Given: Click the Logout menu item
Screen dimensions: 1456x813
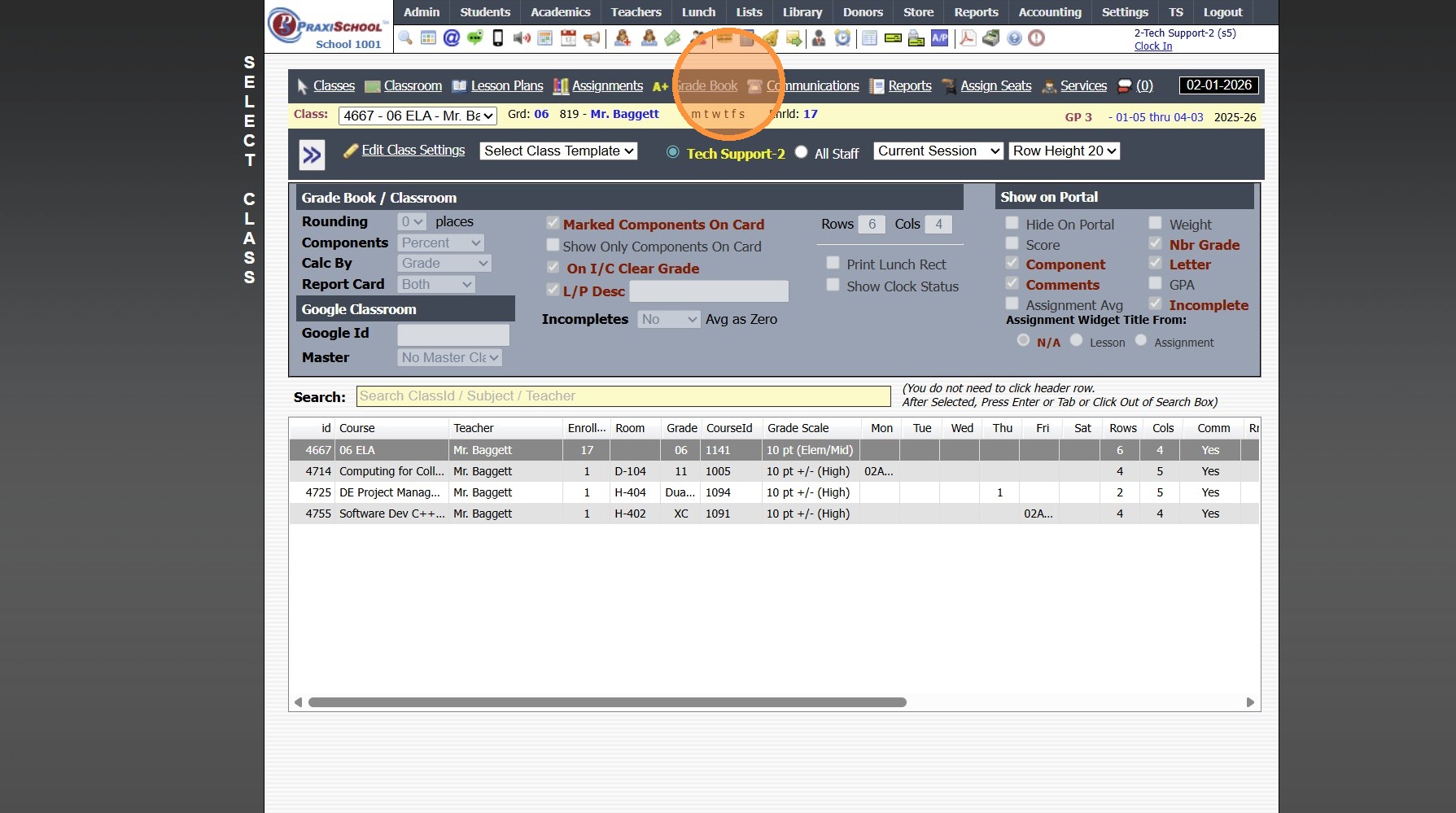Looking at the screenshot, I should tap(1223, 12).
